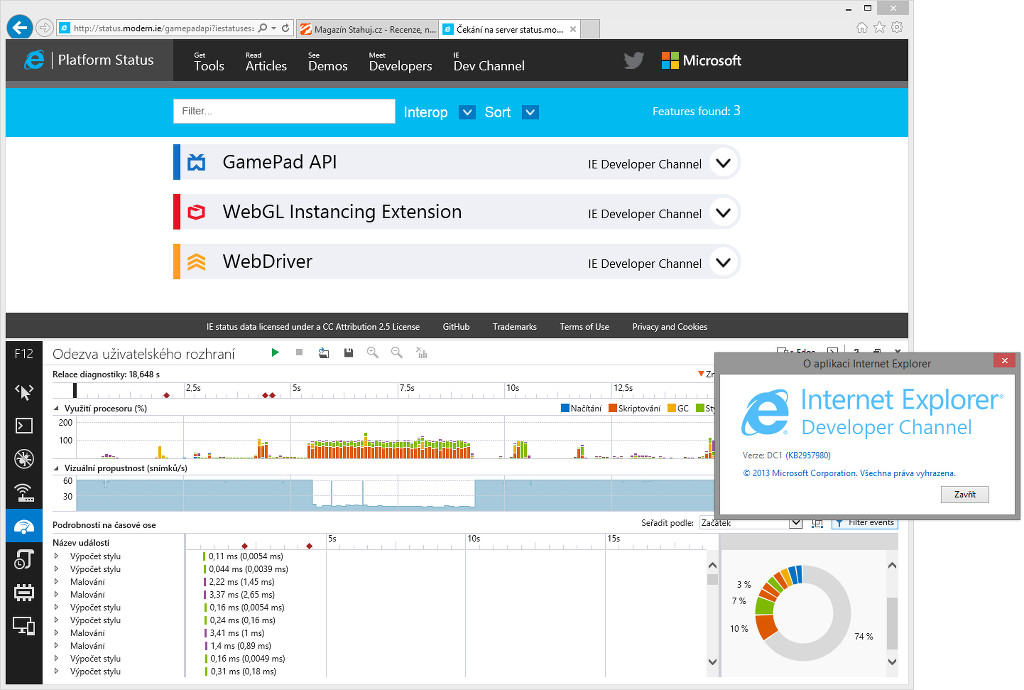The height and width of the screenshot is (690, 1024).
Task: Open the Developers menu item
Action: [x=400, y=62]
